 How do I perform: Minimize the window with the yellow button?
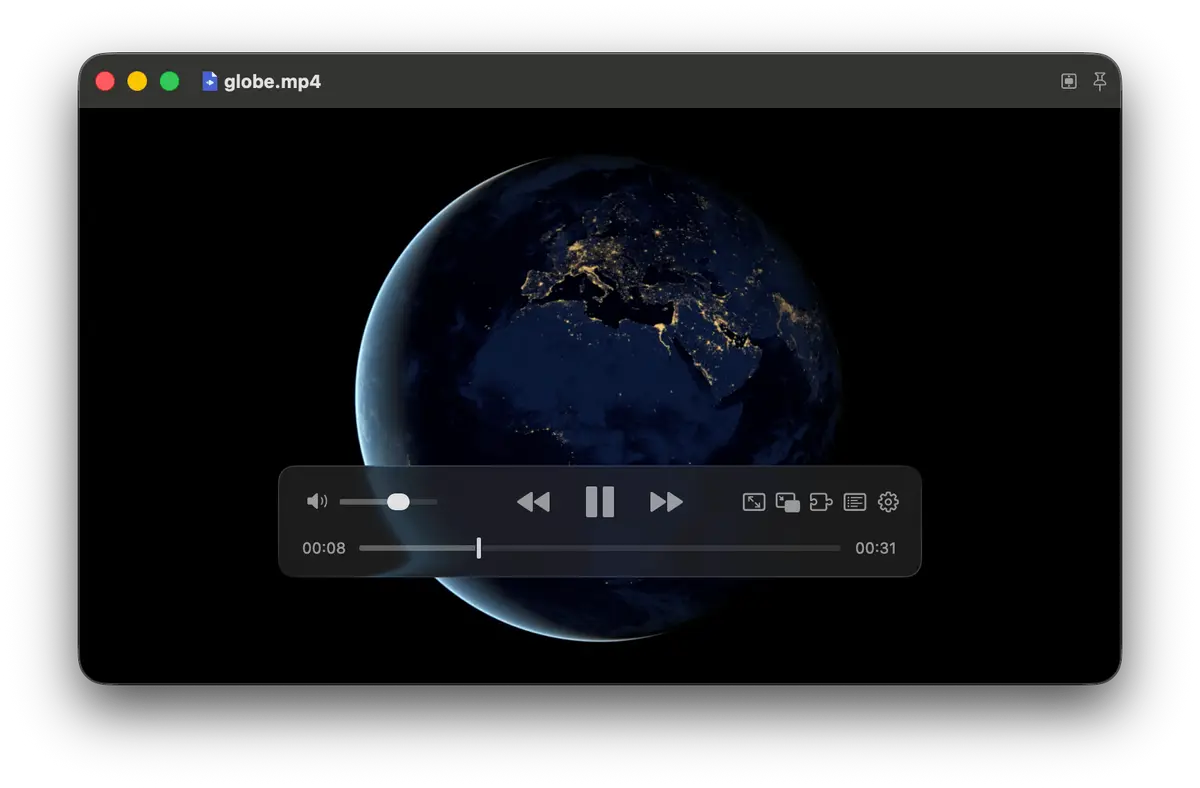tap(137, 81)
